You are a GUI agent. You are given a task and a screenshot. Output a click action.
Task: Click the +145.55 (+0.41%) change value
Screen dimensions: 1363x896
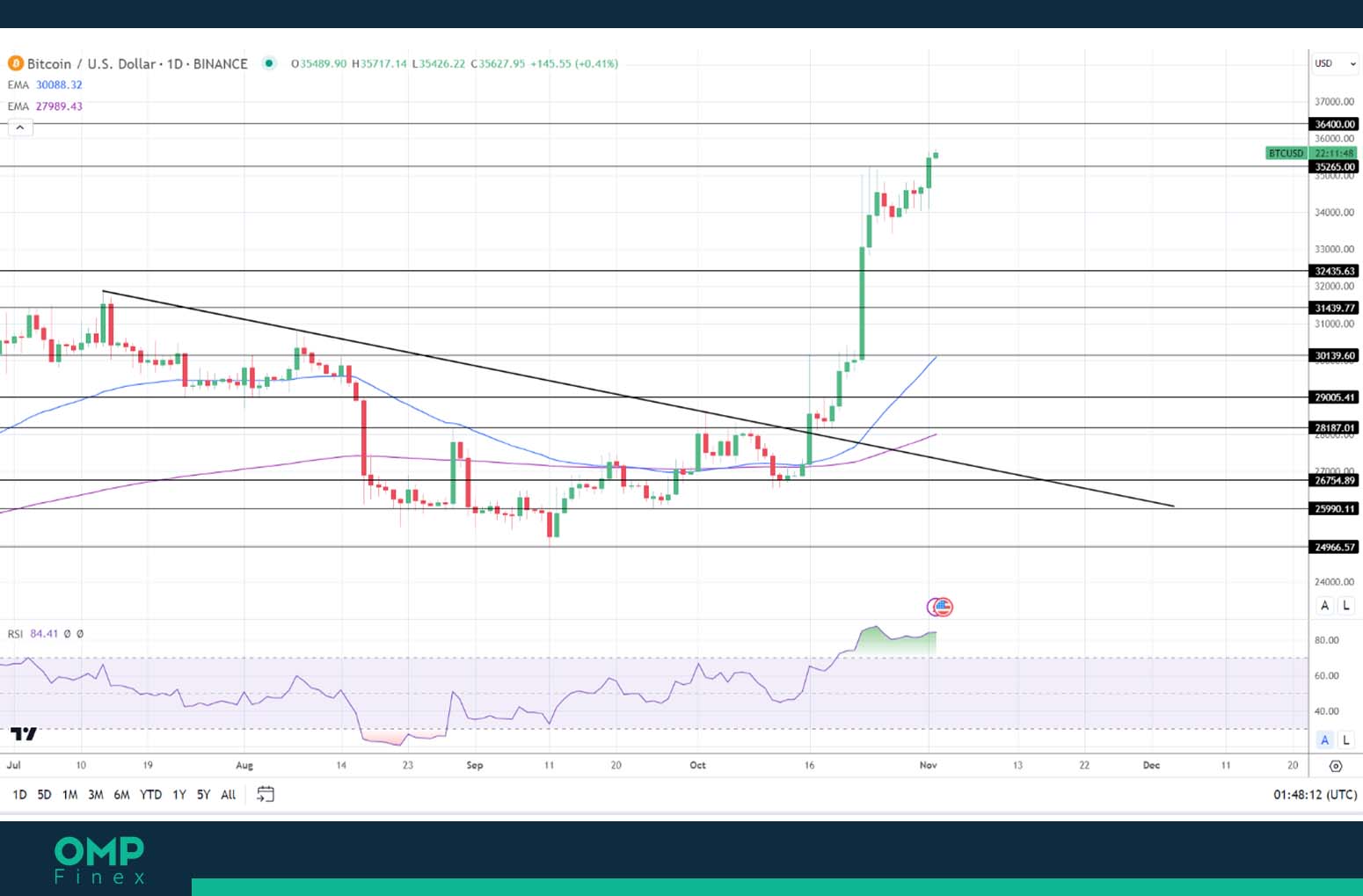tap(574, 63)
